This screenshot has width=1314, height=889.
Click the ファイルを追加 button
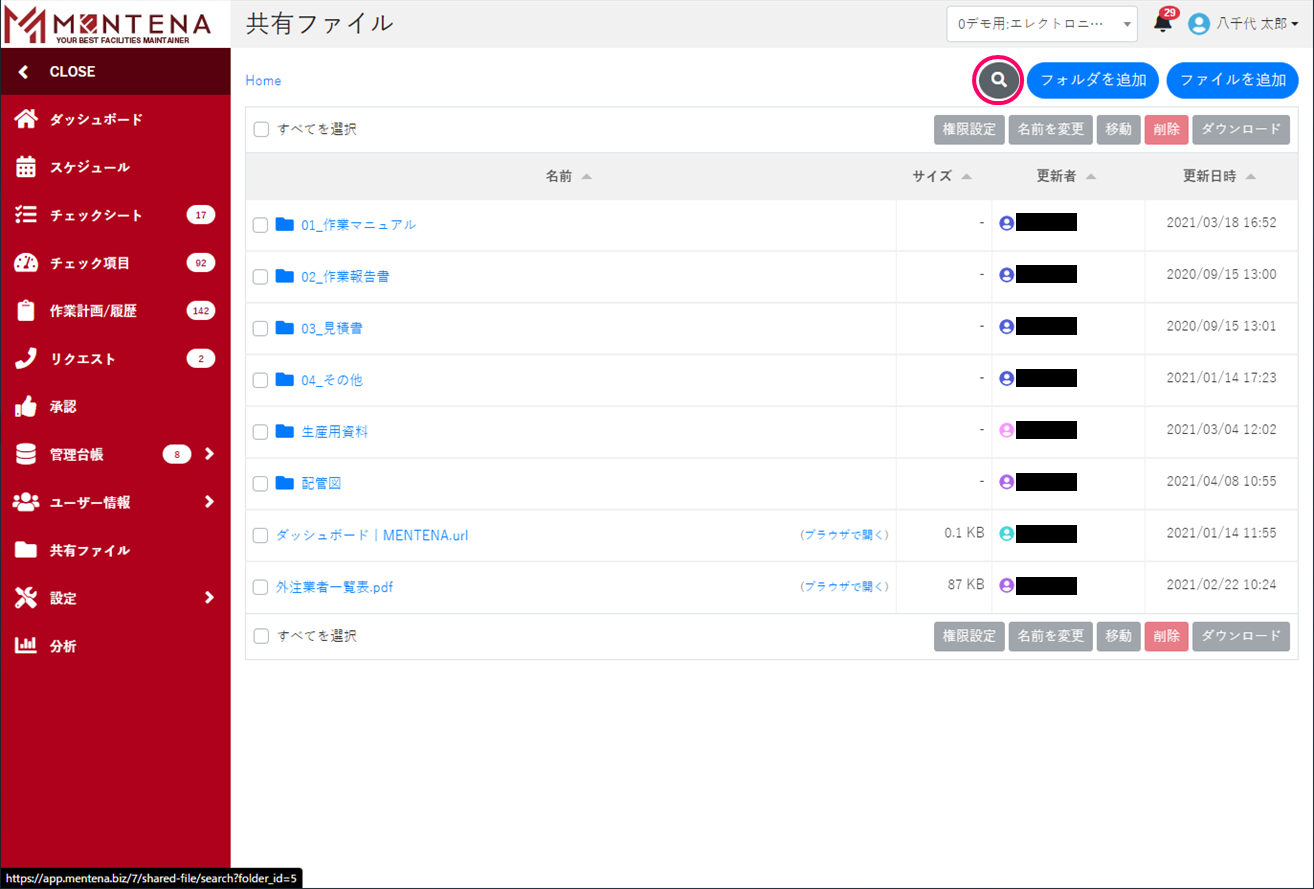1232,80
